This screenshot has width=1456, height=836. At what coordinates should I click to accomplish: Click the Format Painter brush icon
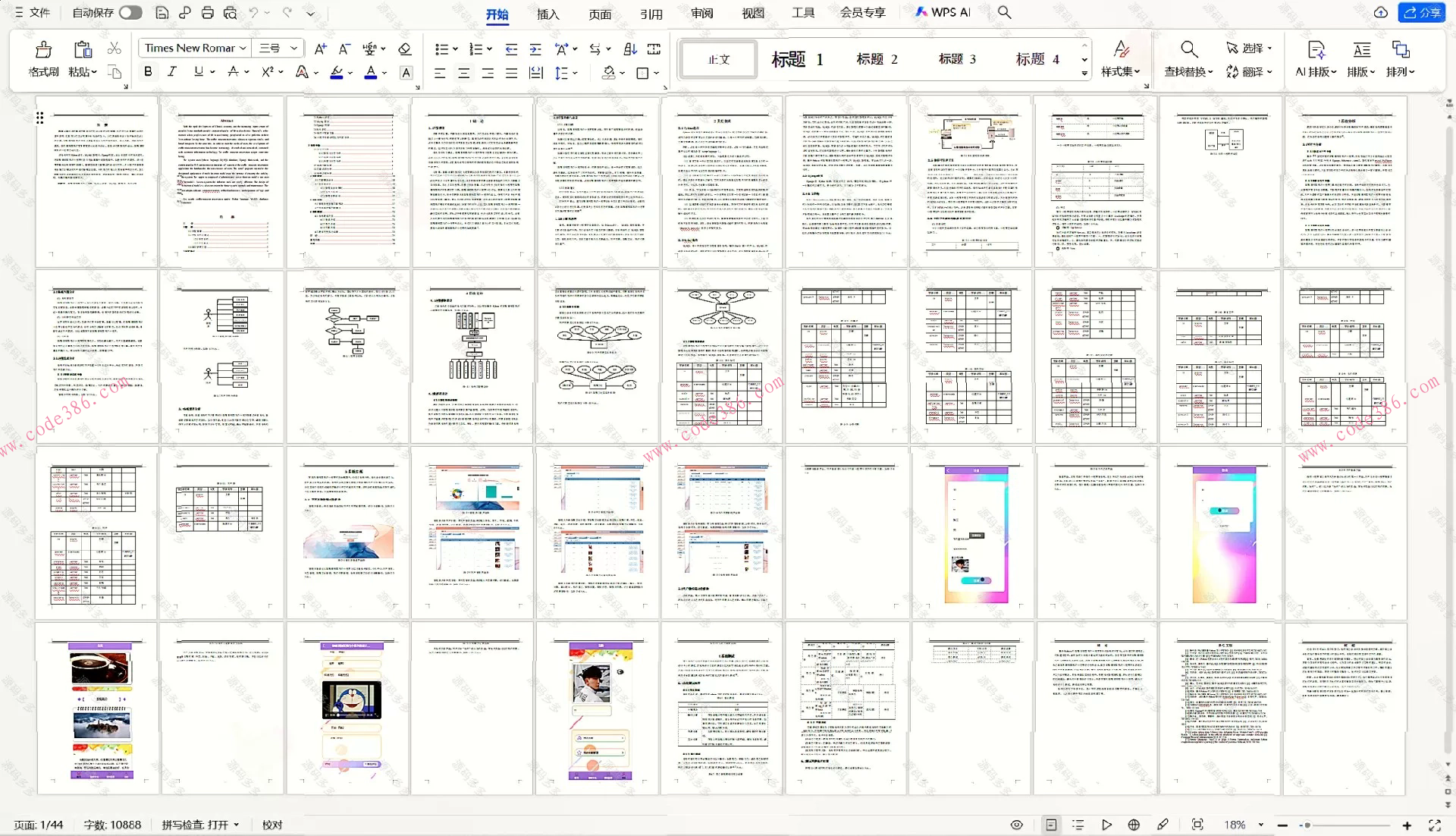[43, 51]
